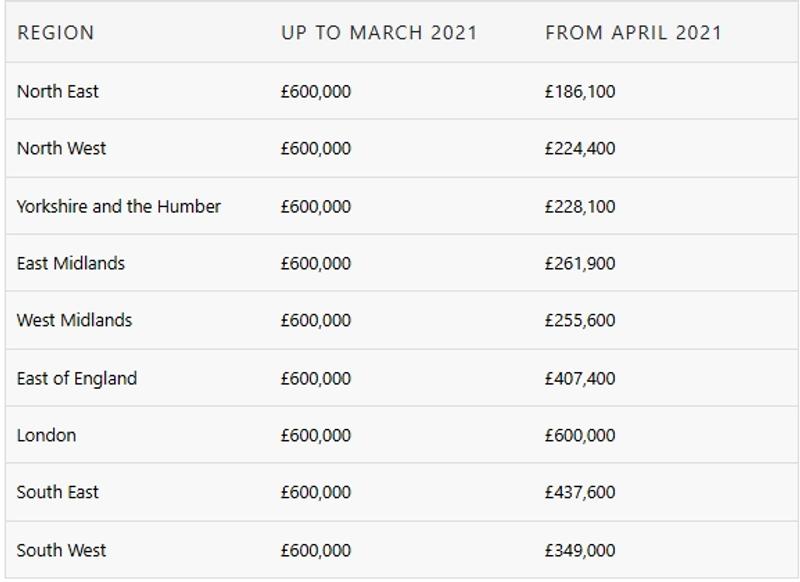Screen dimensions: 800x582
Task: Select the West Midlands region cell
Action: 74,320
